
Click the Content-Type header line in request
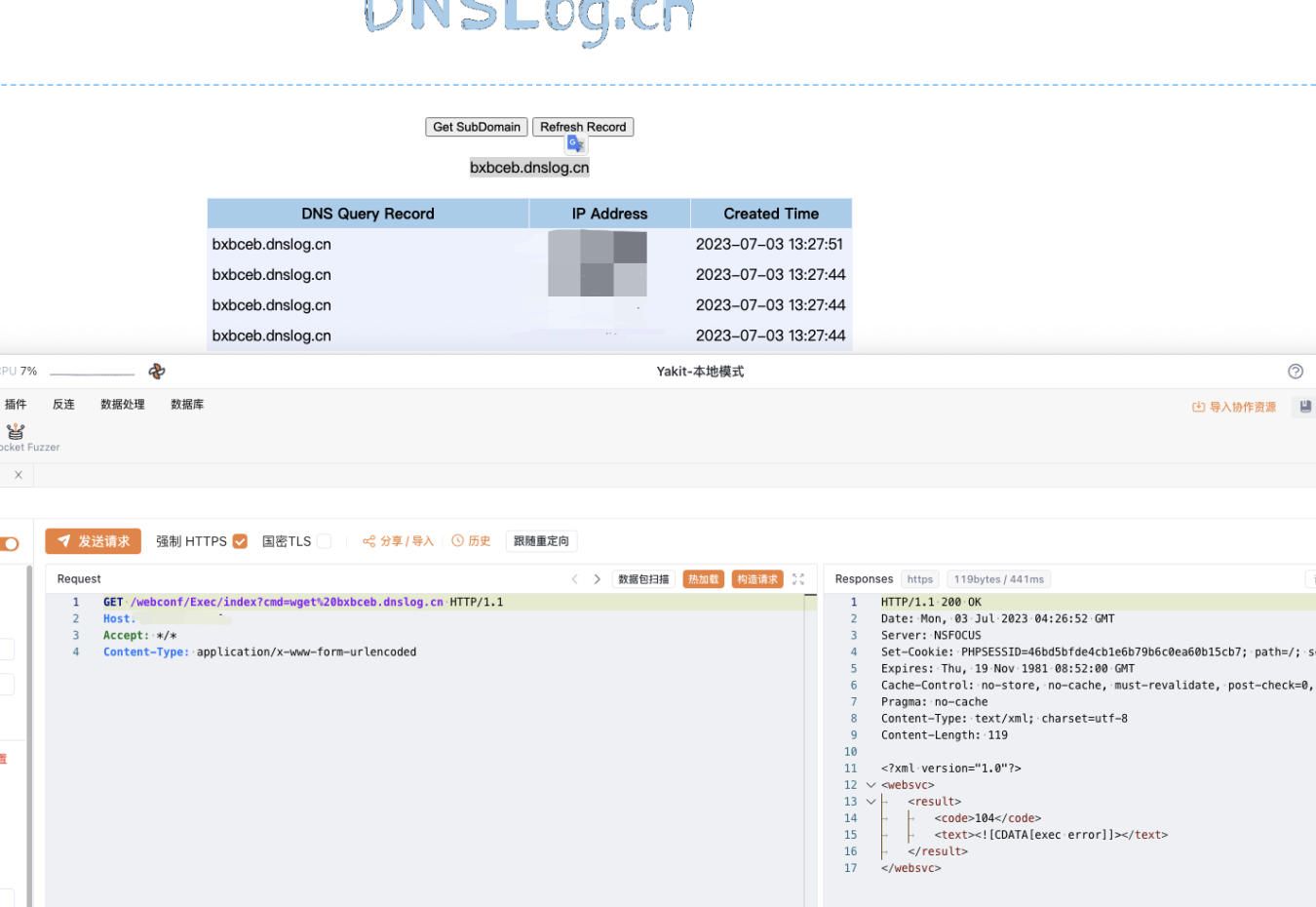click(x=260, y=652)
